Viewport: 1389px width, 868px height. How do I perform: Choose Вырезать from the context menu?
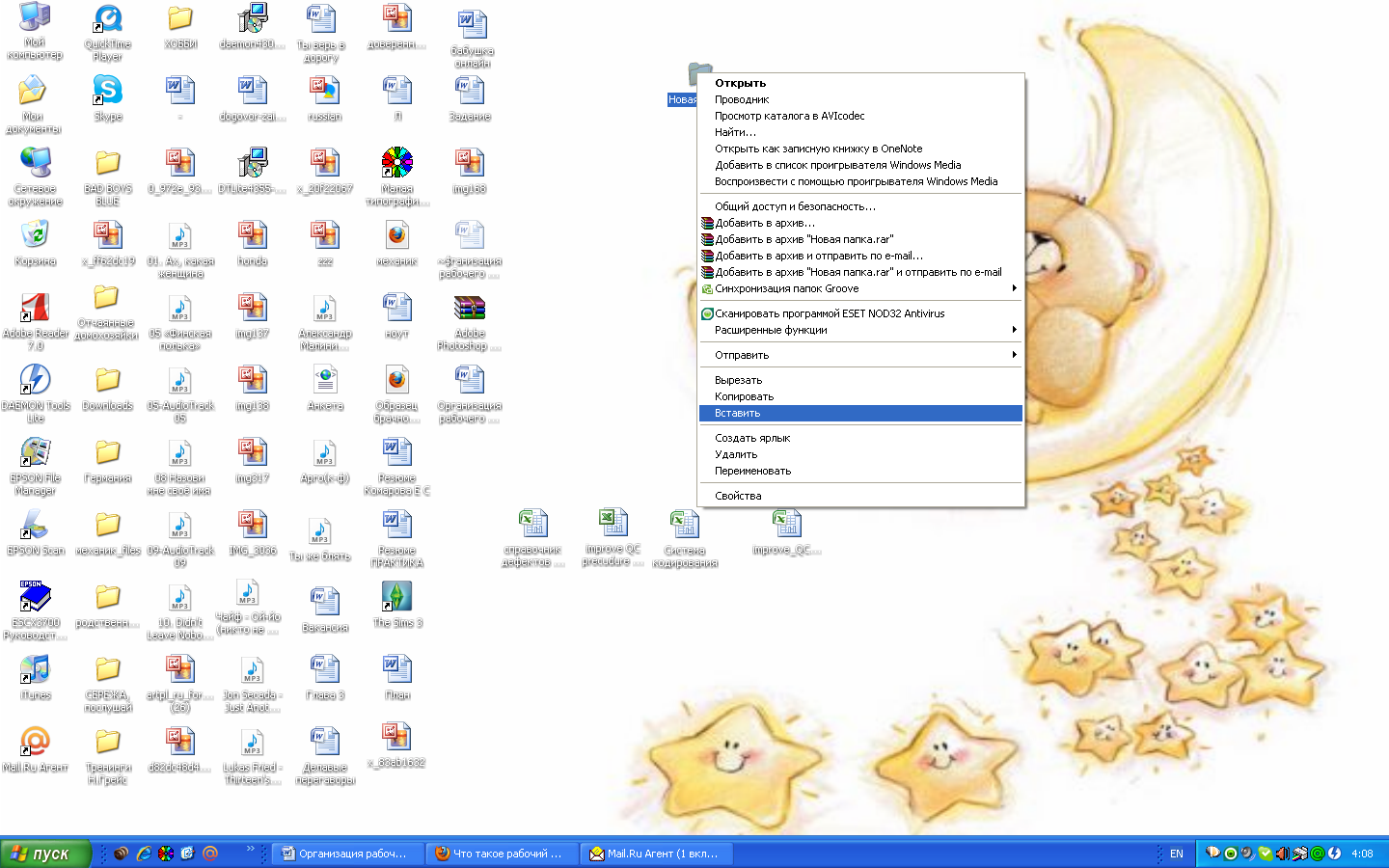click(860, 380)
